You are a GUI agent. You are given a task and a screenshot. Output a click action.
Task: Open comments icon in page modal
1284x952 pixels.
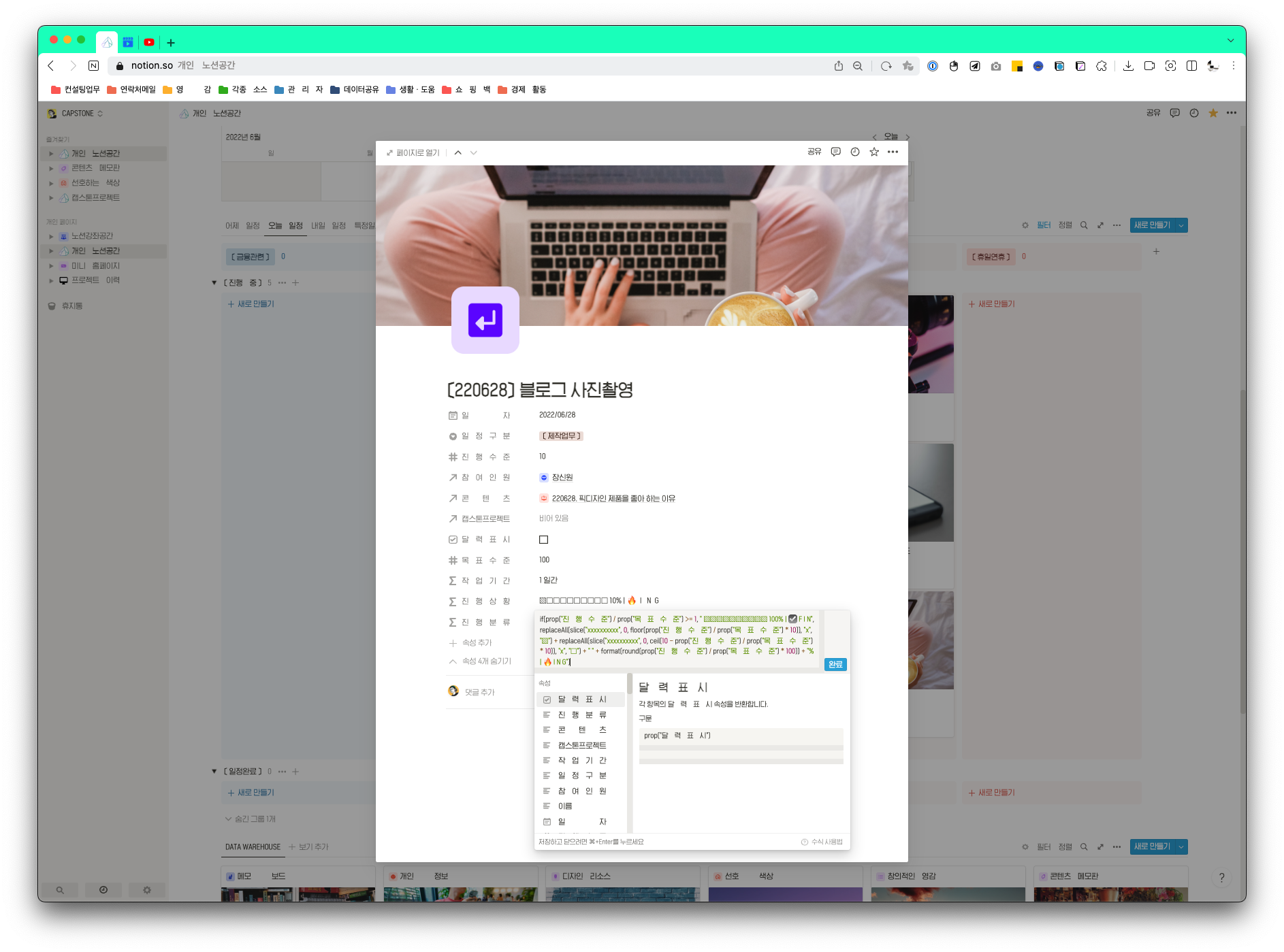(x=835, y=152)
